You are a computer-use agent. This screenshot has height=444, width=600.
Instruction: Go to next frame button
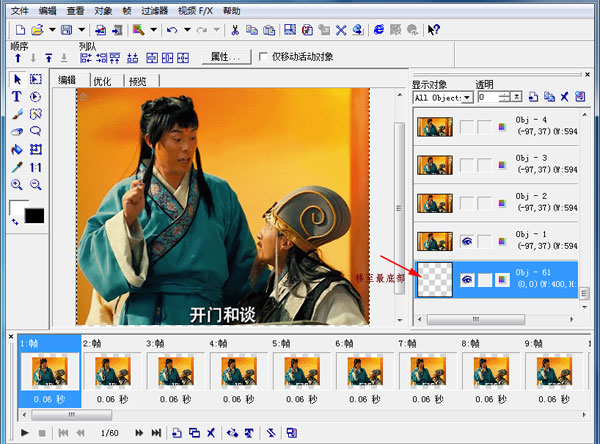point(139,433)
